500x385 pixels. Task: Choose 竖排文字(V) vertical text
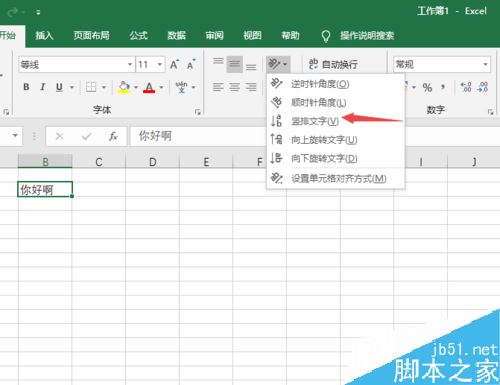tap(336, 121)
